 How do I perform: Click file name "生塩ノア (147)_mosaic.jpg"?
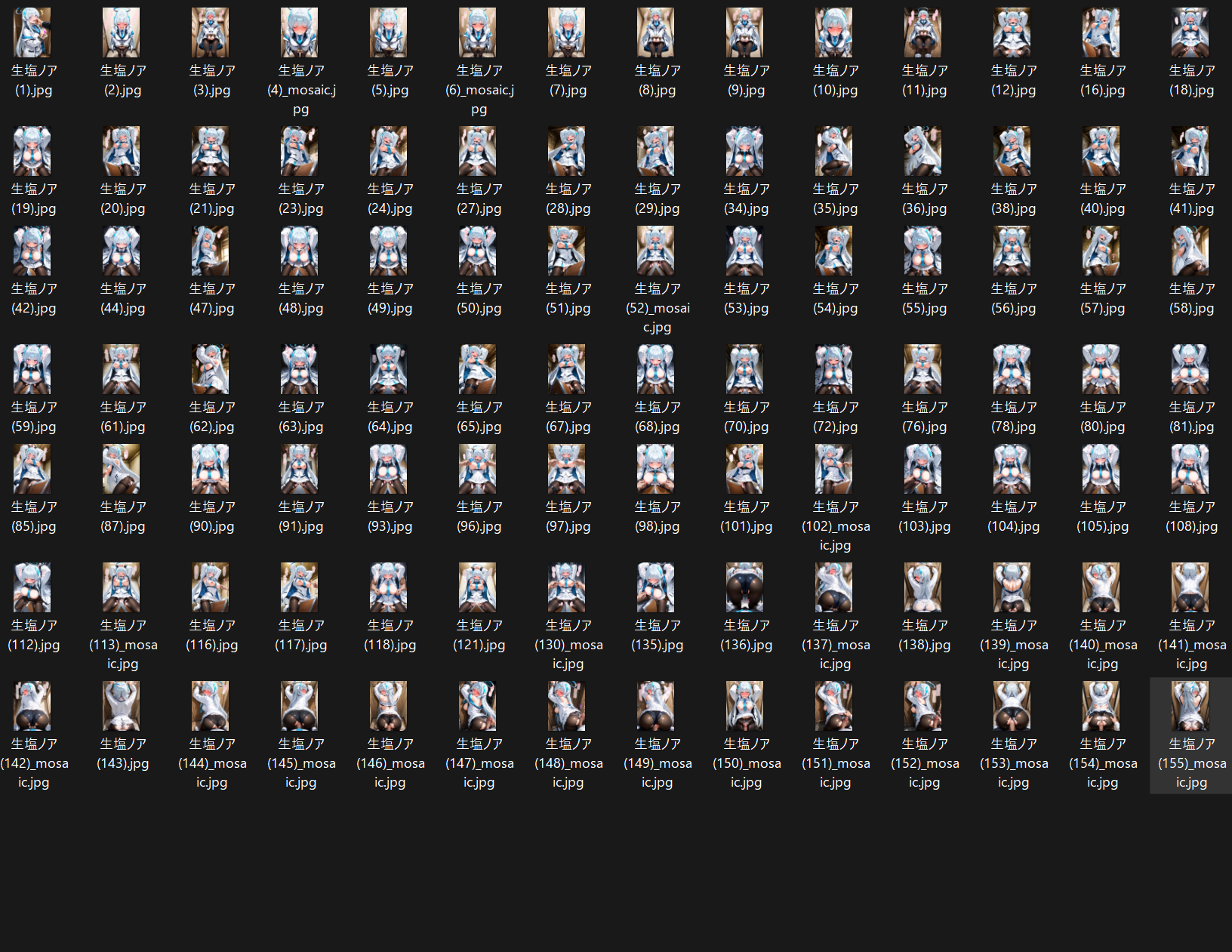point(479,763)
